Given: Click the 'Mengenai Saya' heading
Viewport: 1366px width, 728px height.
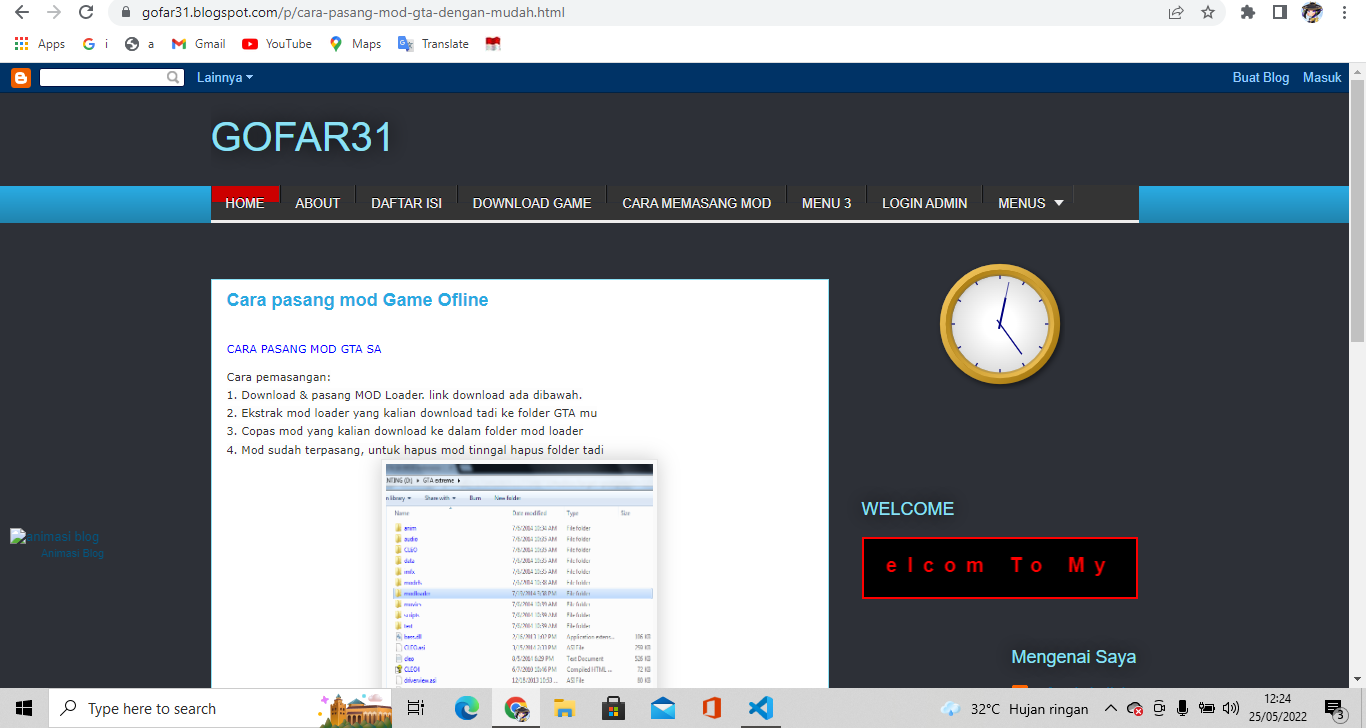Looking at the screenshot, I should (1073, 657).
